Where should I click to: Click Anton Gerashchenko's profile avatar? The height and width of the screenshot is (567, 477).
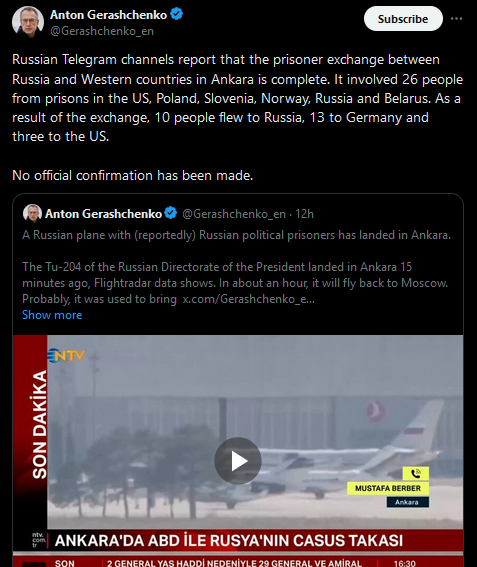click(28, 22)
